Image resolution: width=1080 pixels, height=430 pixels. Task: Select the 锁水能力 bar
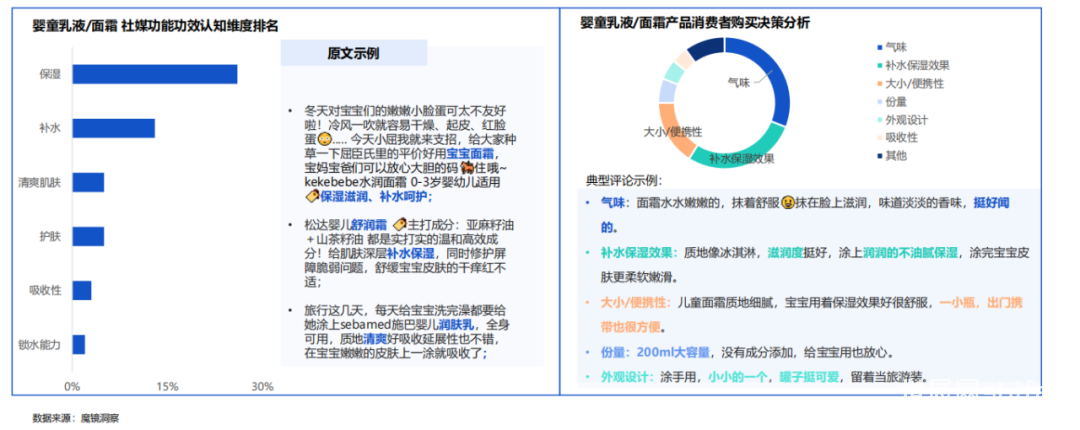[78, 344]
